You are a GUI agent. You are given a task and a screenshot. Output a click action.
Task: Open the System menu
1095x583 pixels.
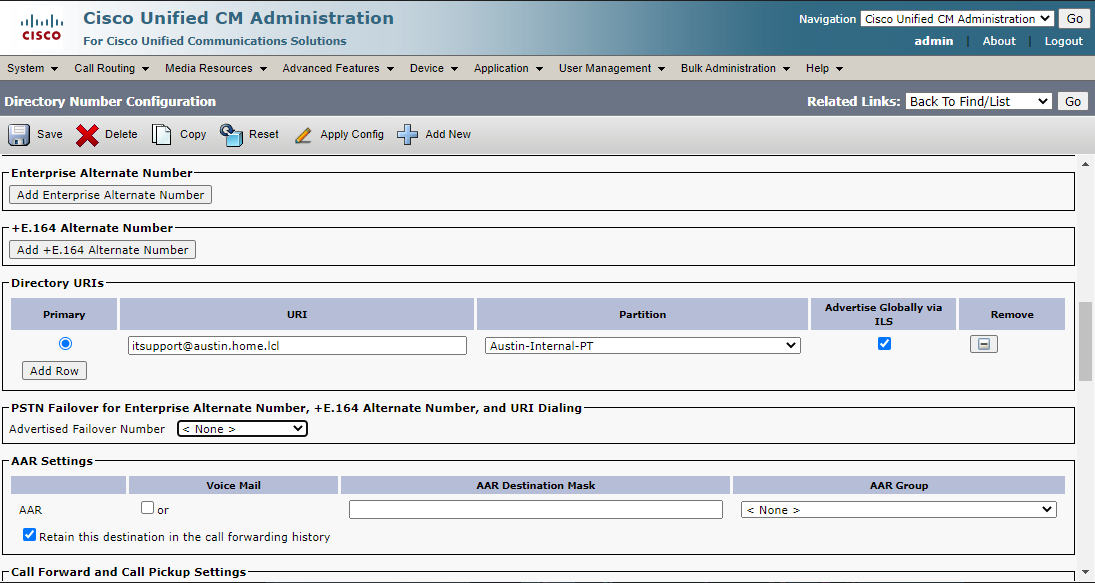coord(32,68)
